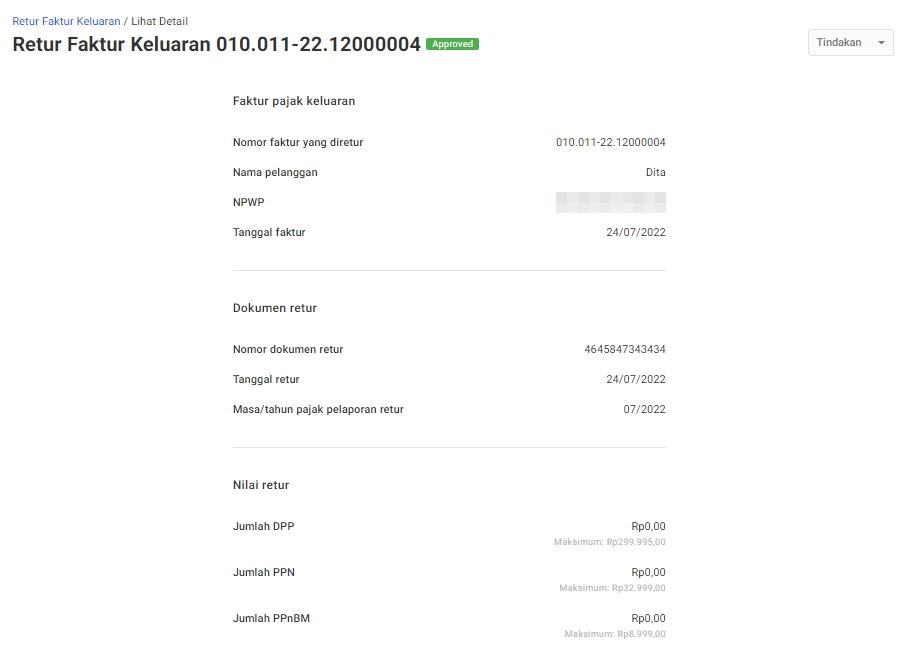This screenshot has width=899, height=664.
Task: Click the green Approved status badge
Action: 452,44
